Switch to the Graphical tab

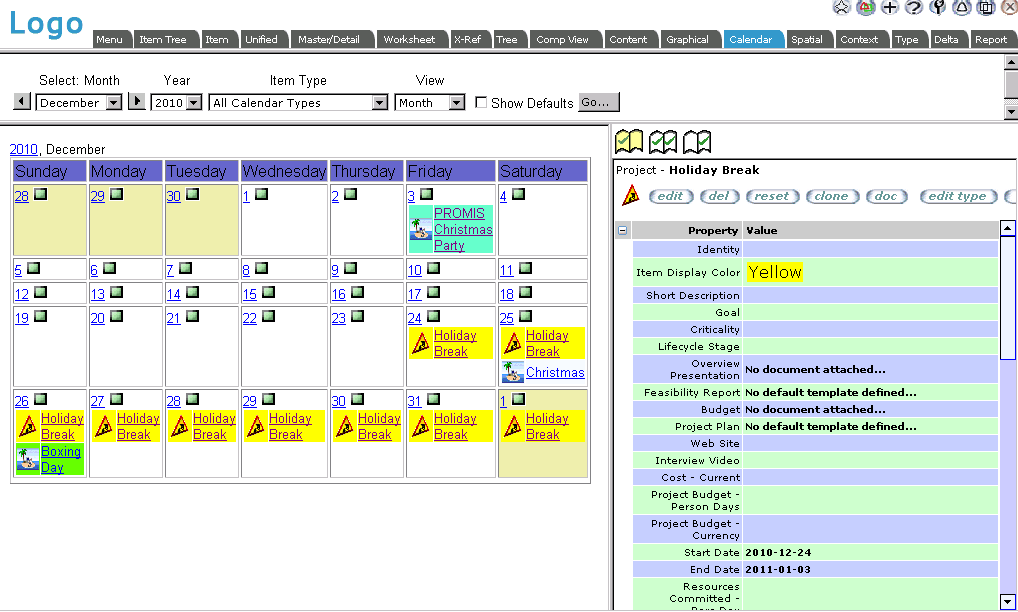click(x=688, y=40)
